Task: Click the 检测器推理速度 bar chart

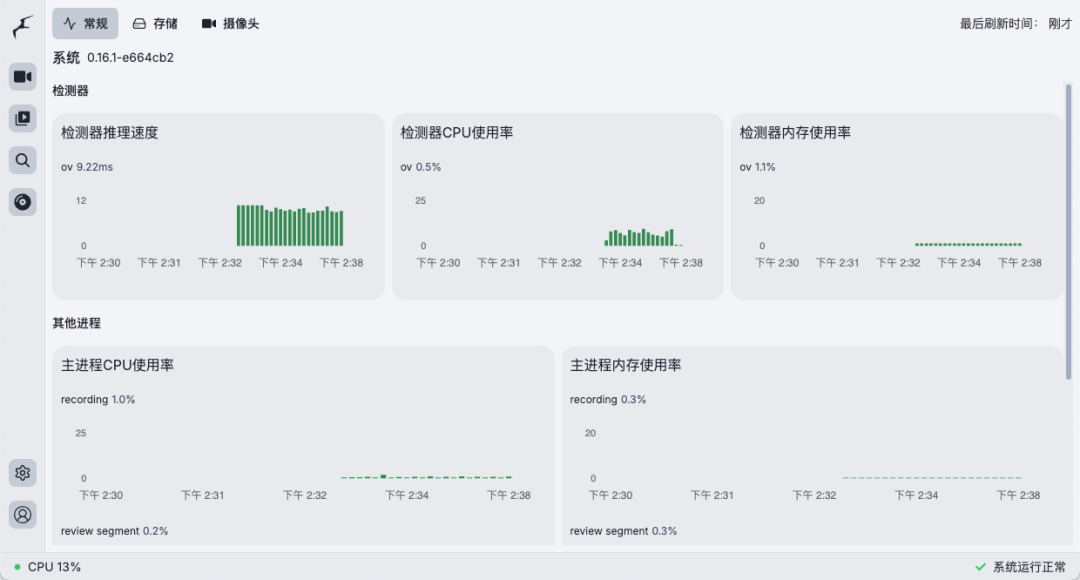Action: click(x=290, y=226)
